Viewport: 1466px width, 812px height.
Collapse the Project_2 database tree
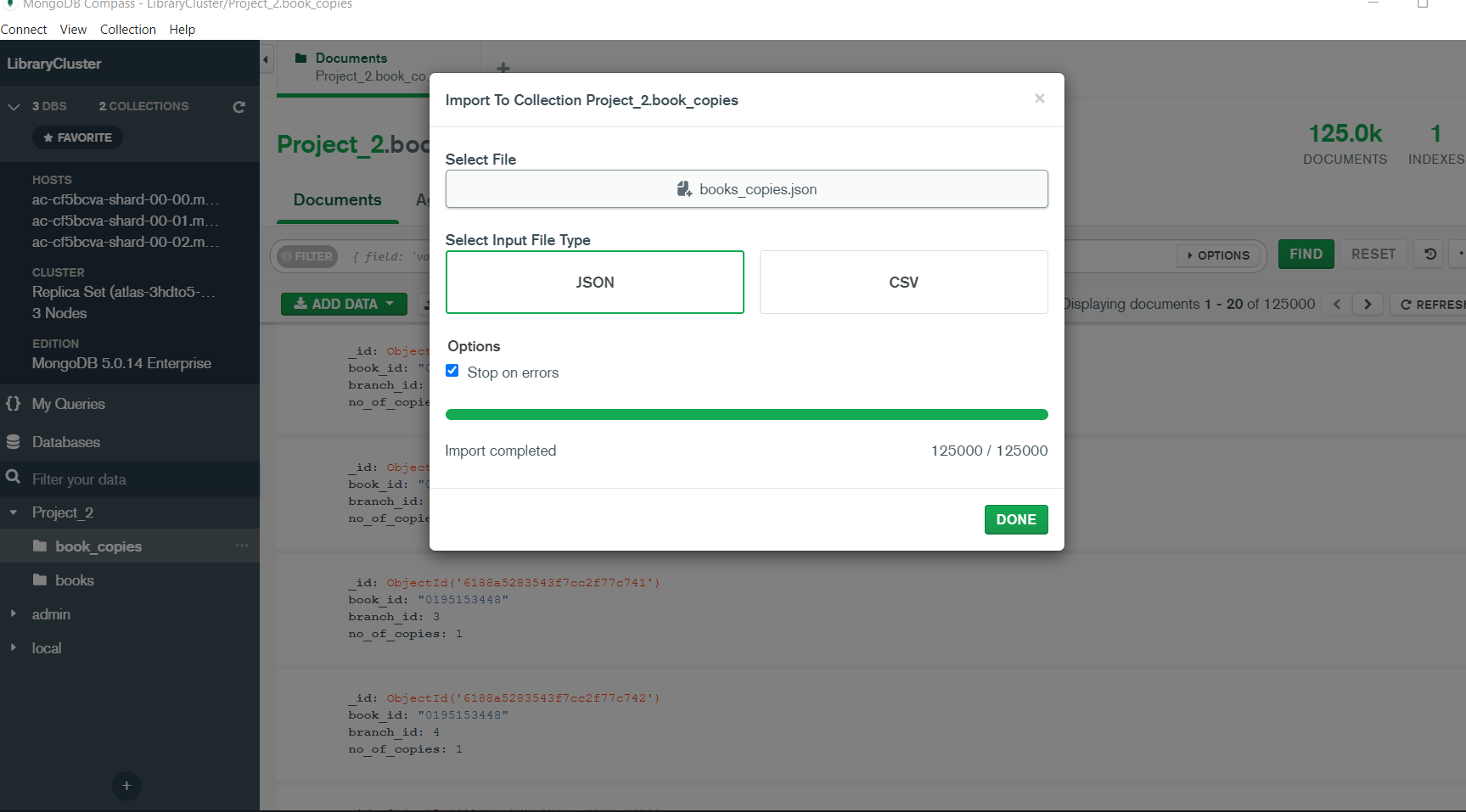[14, 512]
